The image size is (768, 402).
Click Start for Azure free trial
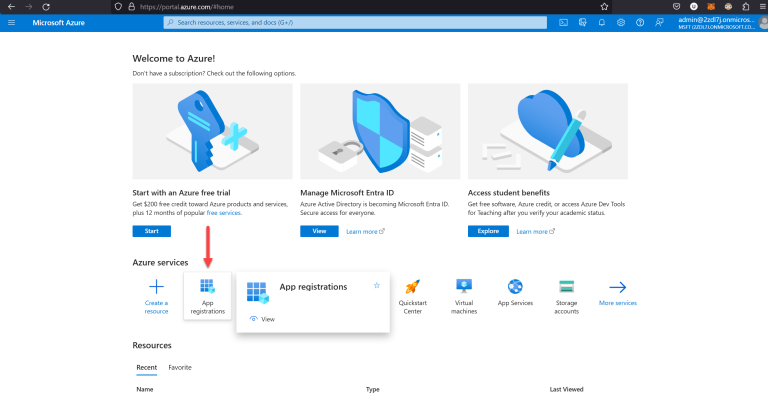152,231
